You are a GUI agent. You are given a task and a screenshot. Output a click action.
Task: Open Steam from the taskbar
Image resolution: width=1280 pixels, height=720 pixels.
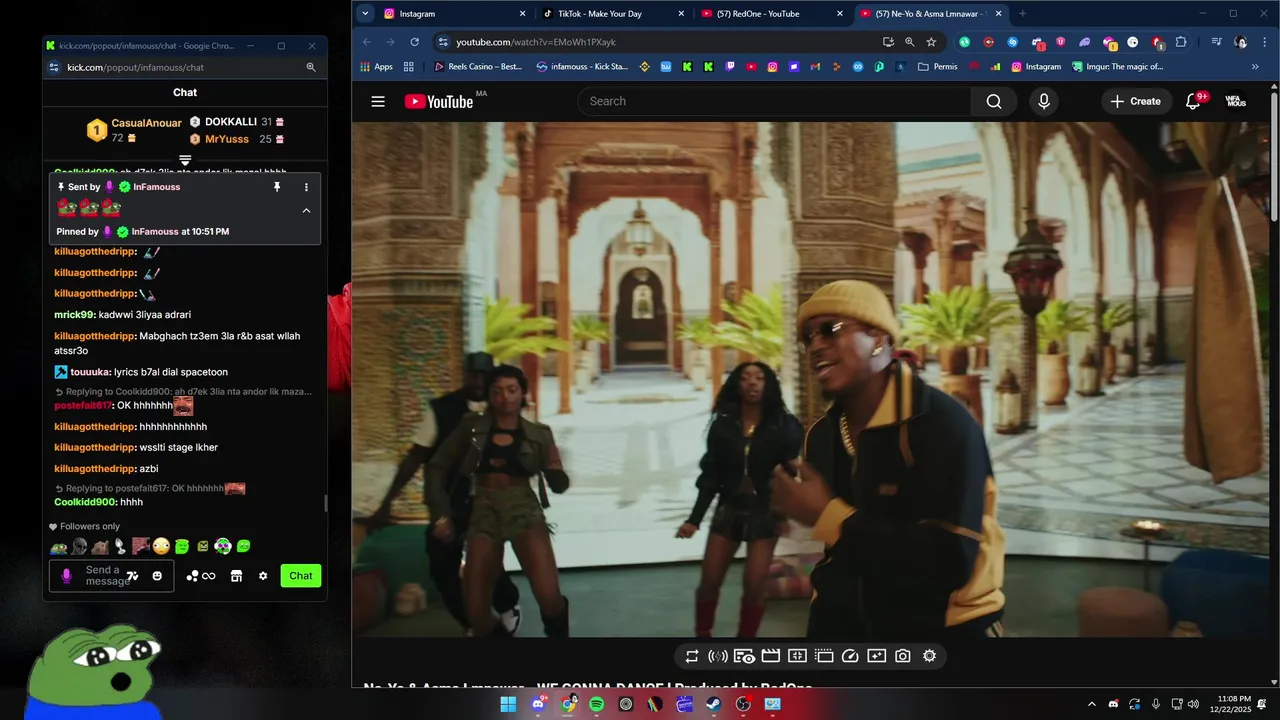coord(713,704)
